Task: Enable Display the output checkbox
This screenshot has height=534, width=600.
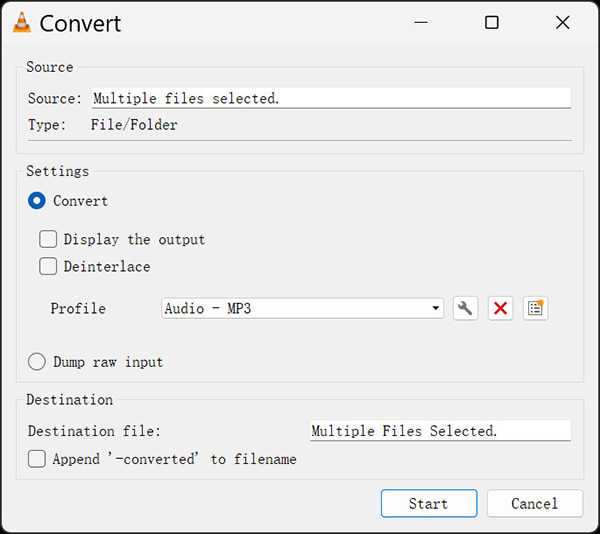Action: tap(48, 239)
